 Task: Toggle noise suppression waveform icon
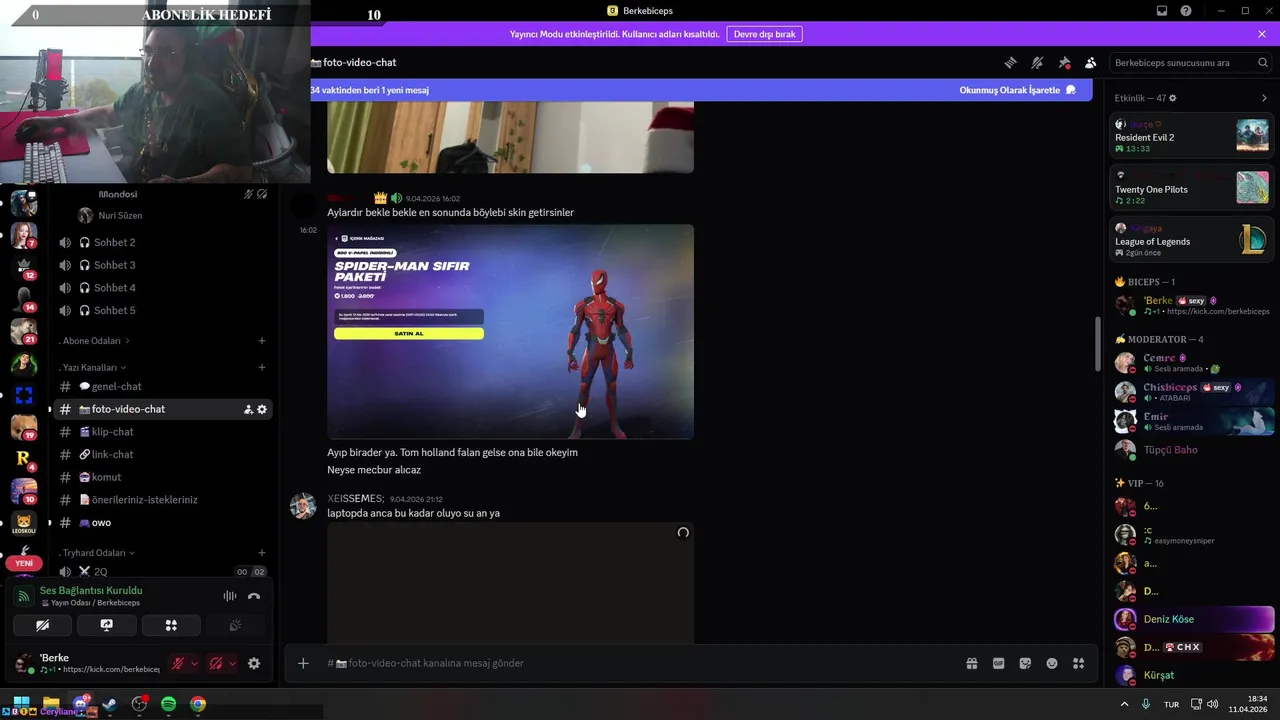tap(230, 596)
